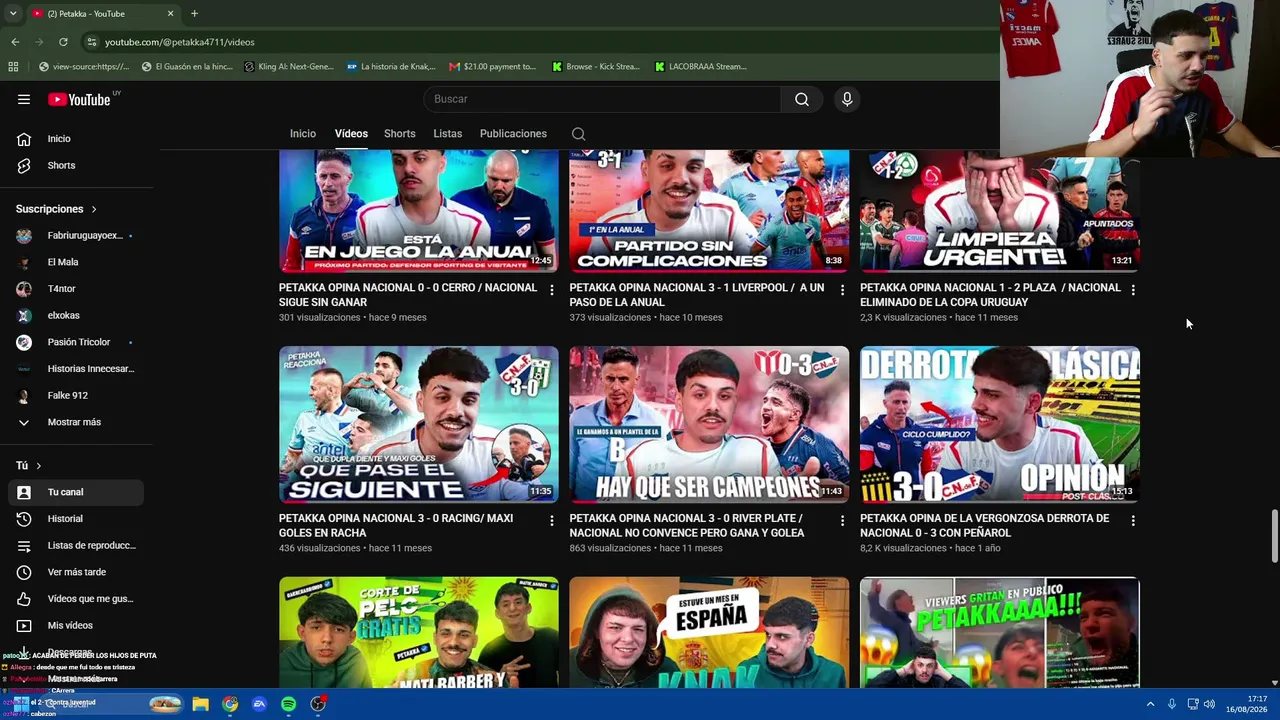The image size is (1280, 720).
Task: Open the Listas channel tab
Action: [447, 134]
